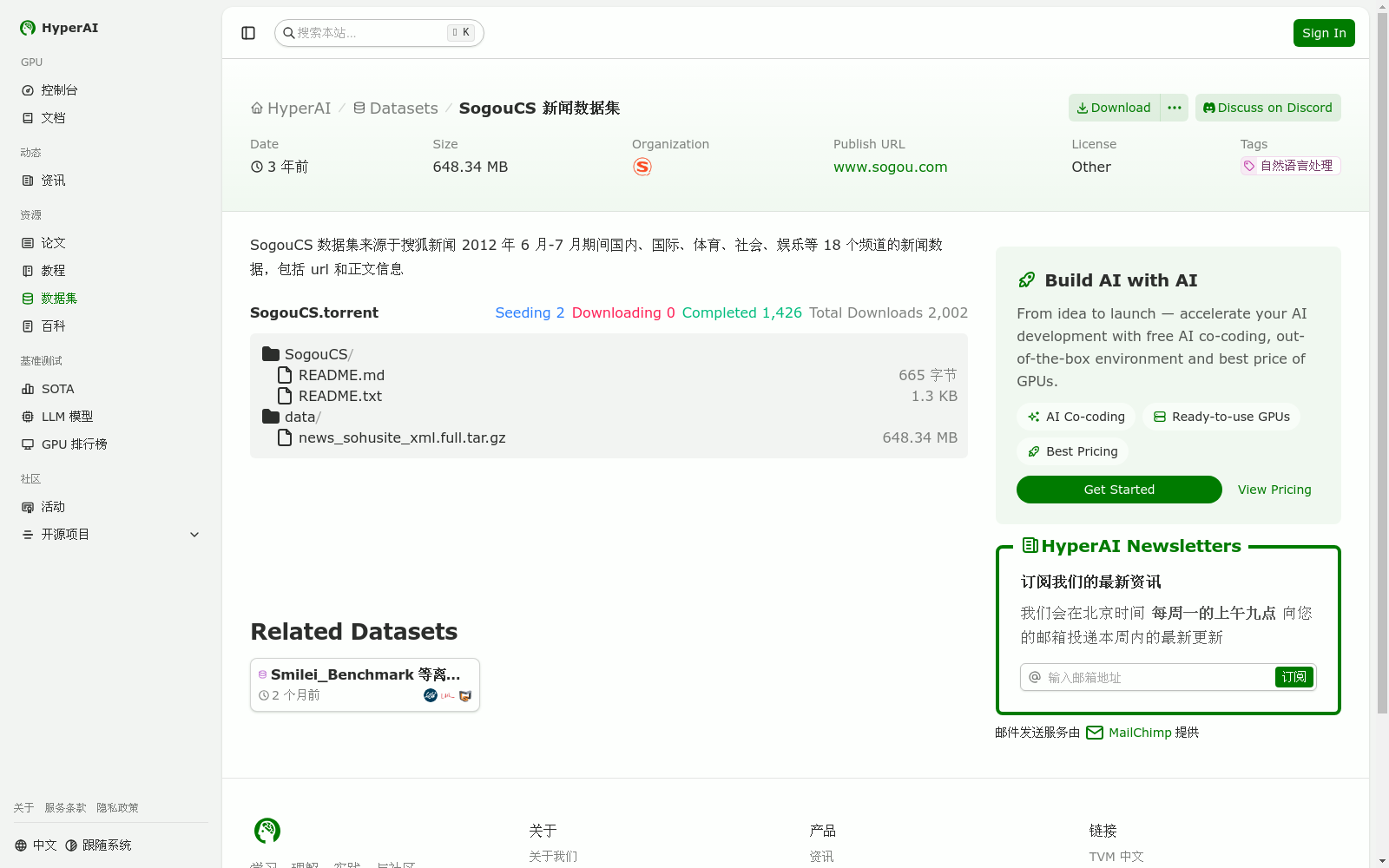Click the Download button
Screen dimensions: 1389x868
1114,108
